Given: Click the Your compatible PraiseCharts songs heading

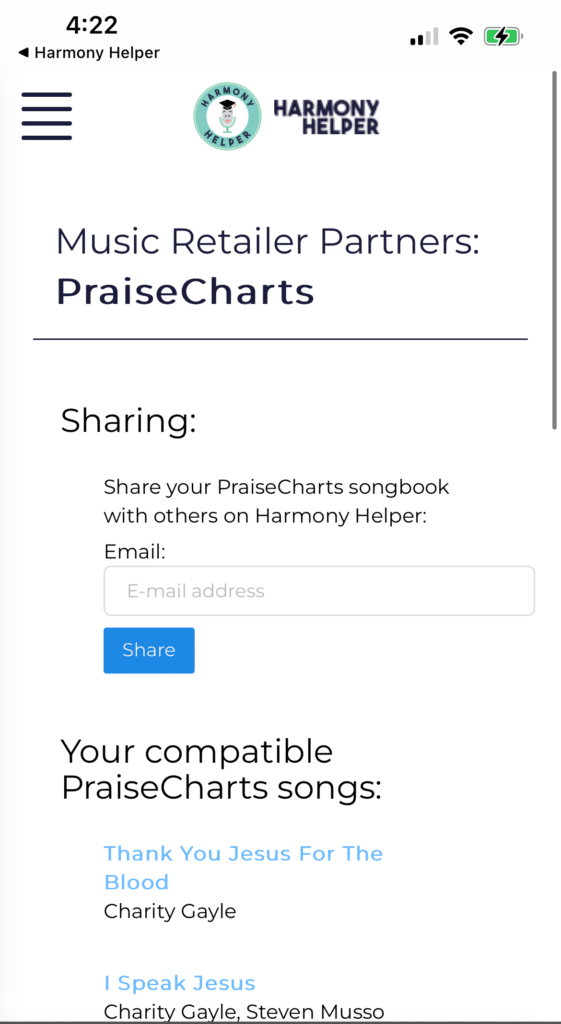Looking at the screenshot, I should (x=221, y=770).
